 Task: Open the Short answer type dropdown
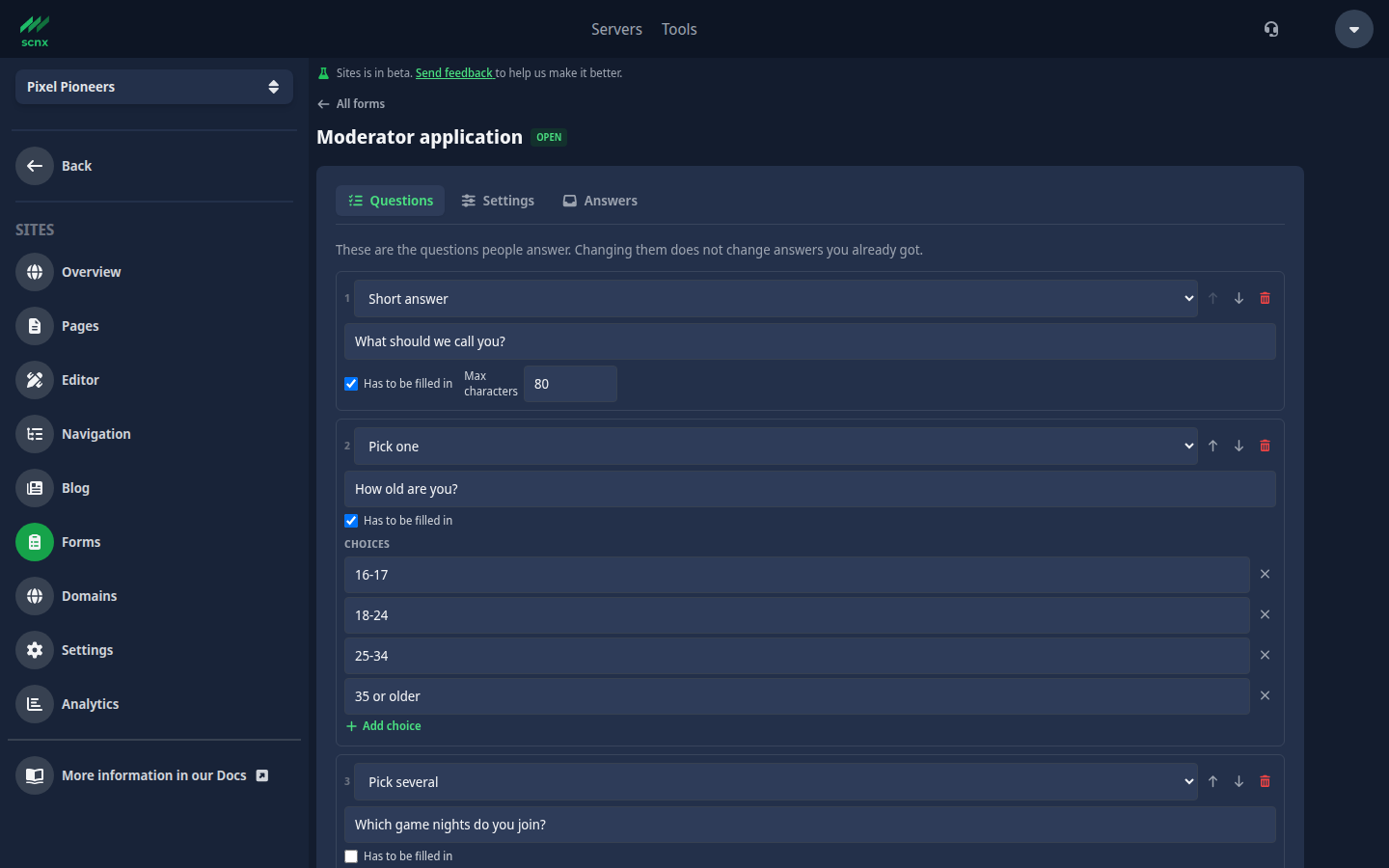[776, 299]
